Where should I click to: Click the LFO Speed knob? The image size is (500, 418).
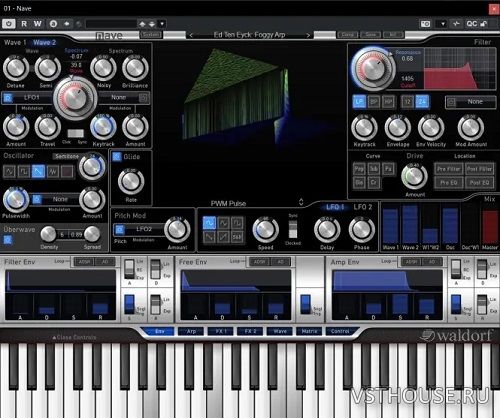point(266,230)
